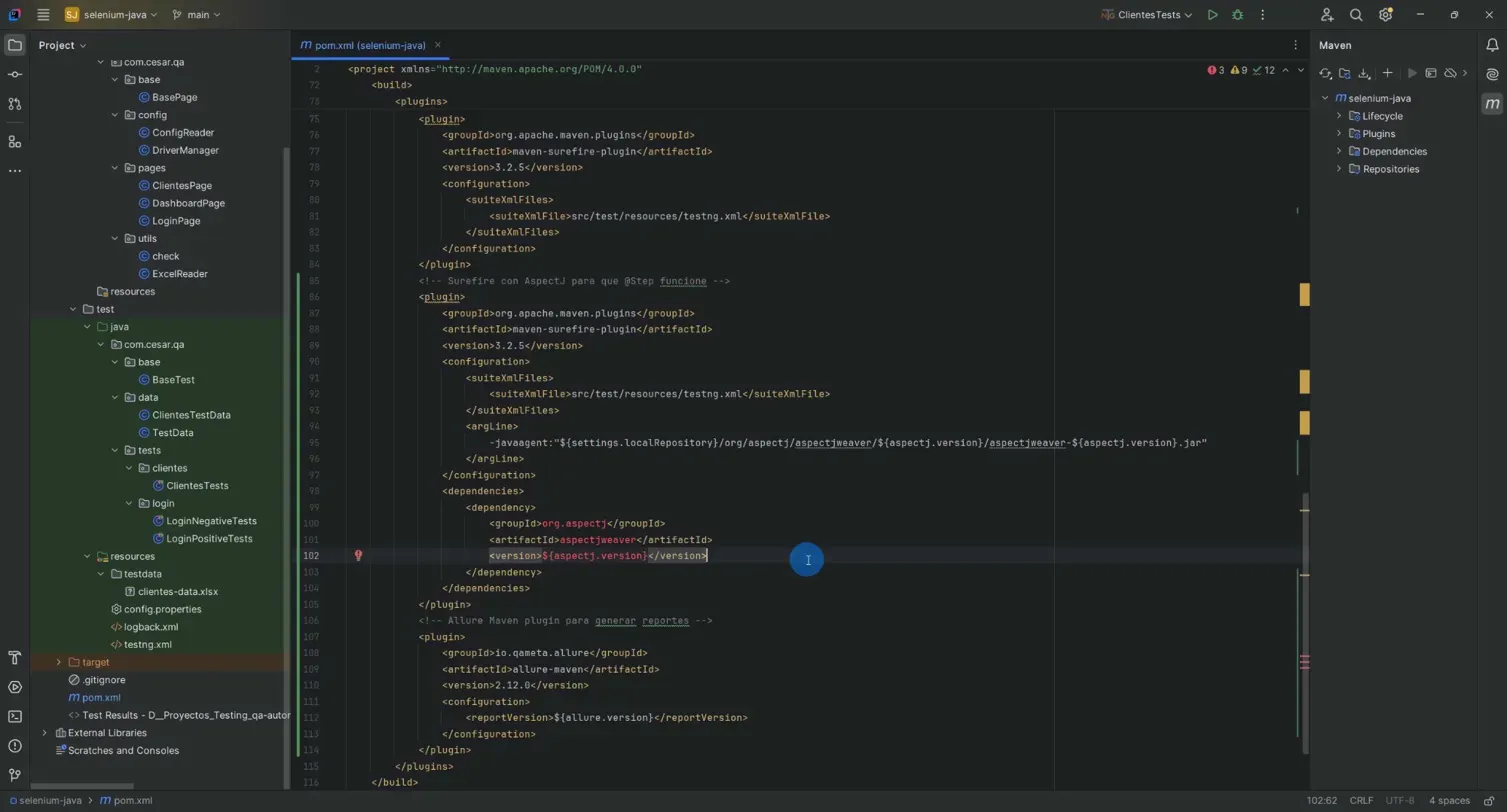Open the hamburger main menu

click(x=43, y=14)
